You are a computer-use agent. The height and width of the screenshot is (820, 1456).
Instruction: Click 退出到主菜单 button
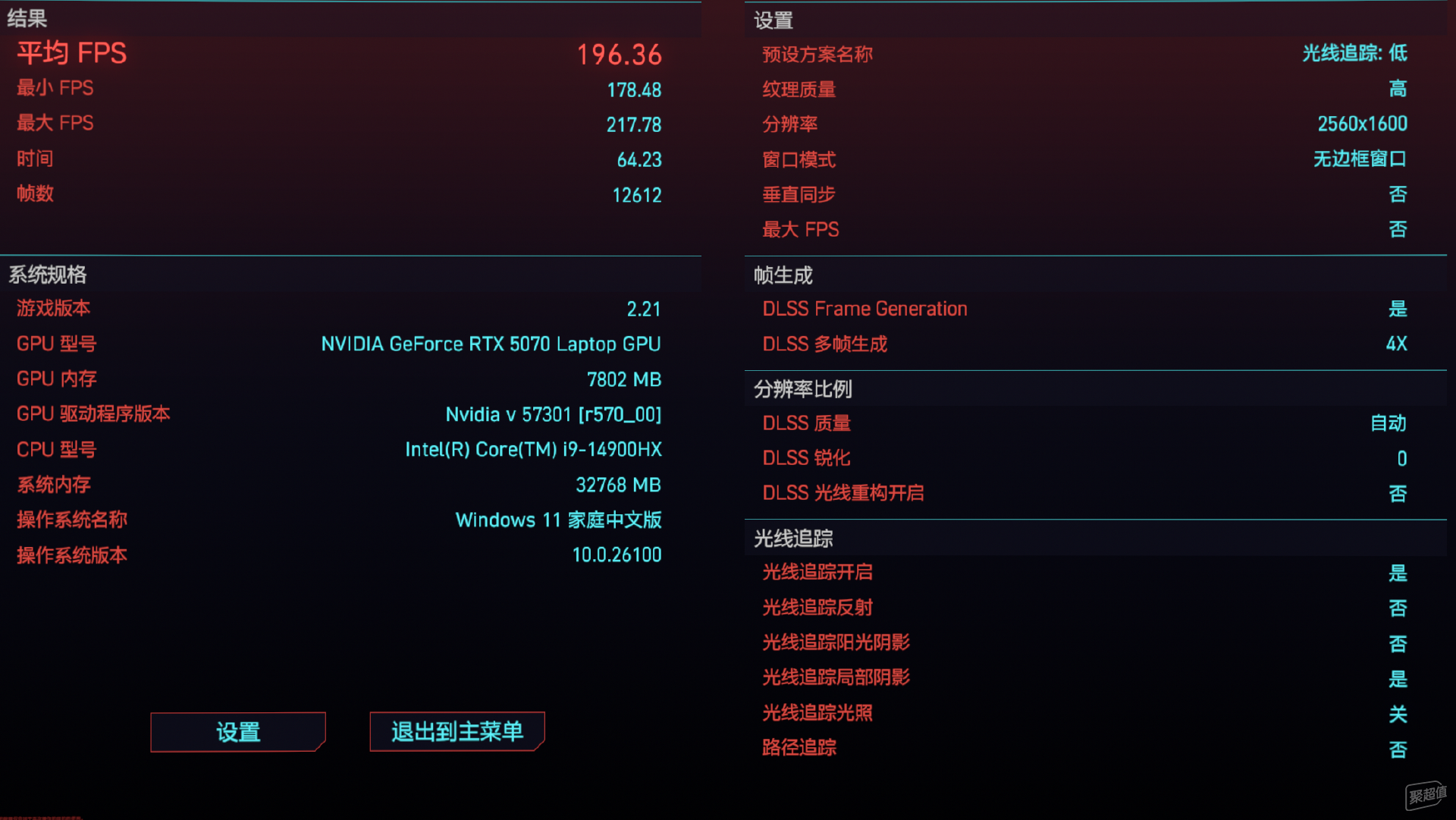tap(457, 731)
